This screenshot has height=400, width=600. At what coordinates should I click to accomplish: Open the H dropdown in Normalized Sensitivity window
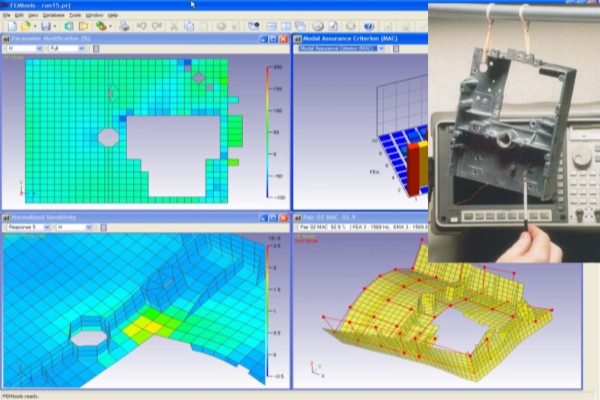tap(89, 227)
